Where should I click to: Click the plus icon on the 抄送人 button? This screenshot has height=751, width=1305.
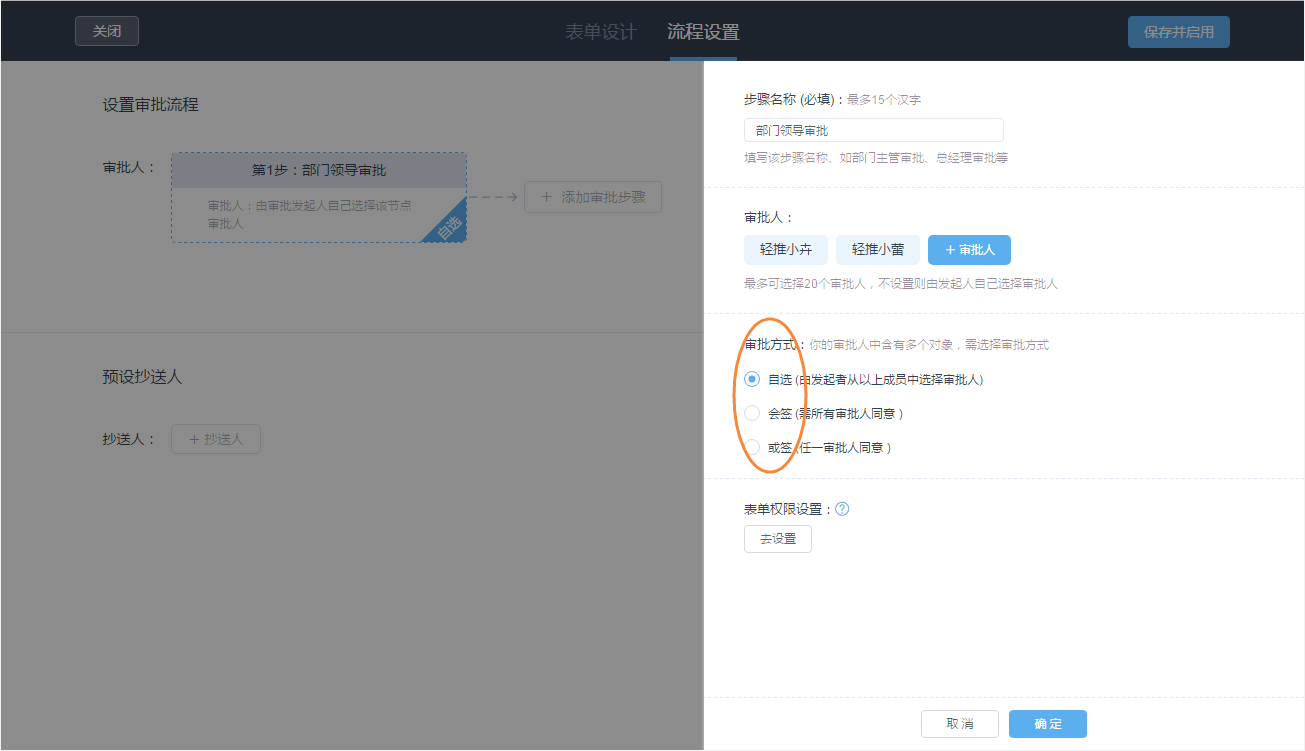coord(196,438)
